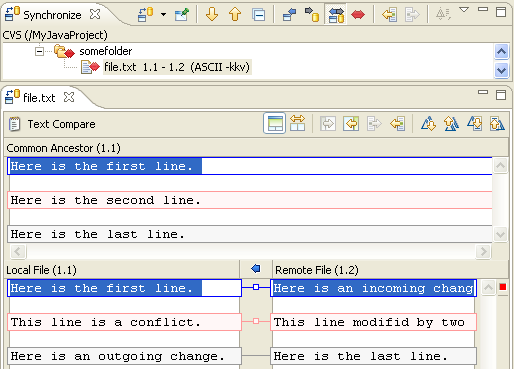514x369 pixels.
Task: Maximize the compare editor area
Action: (x=501, y=95)
